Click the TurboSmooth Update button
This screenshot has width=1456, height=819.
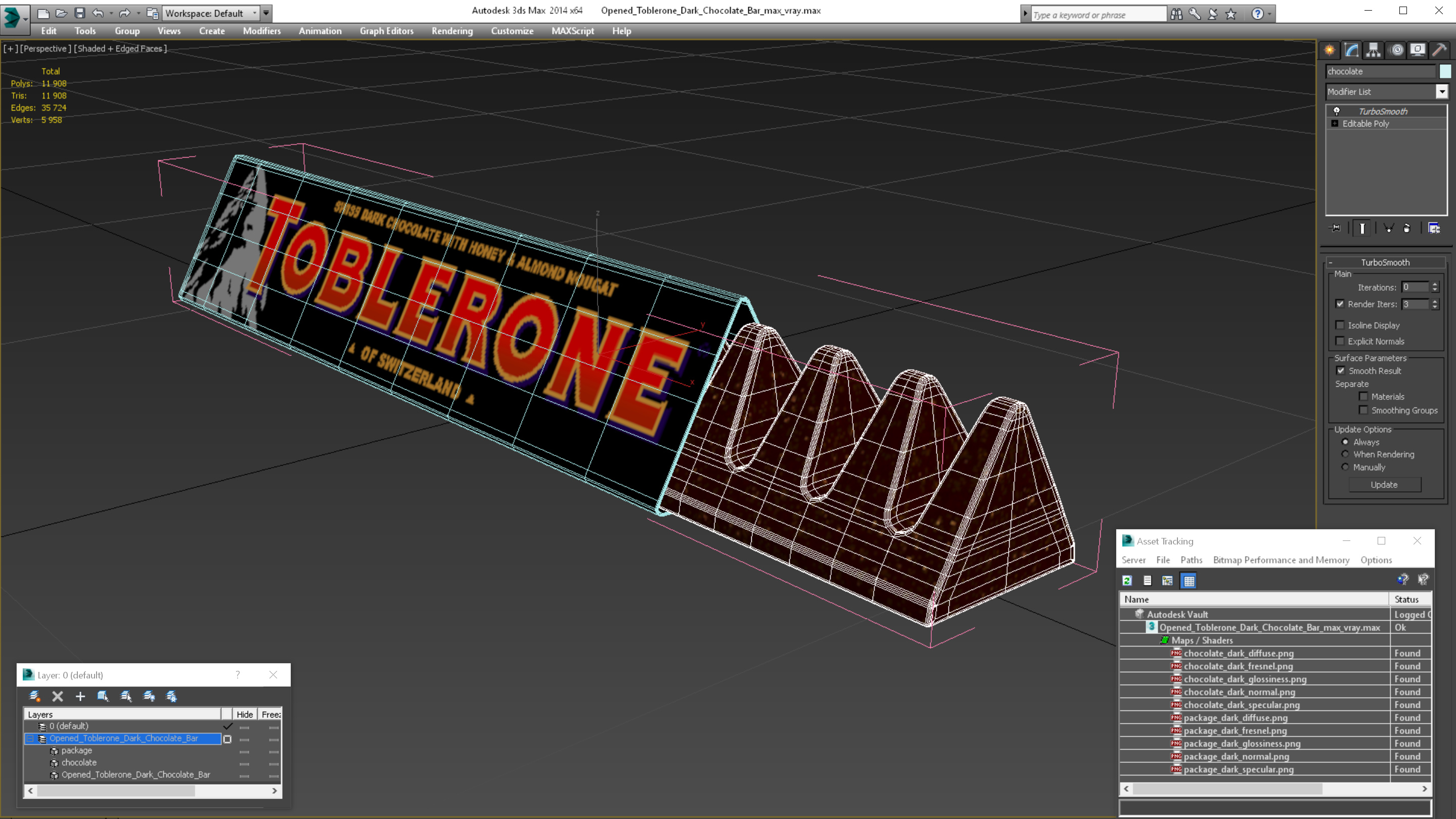click(x=1384, y=485)
